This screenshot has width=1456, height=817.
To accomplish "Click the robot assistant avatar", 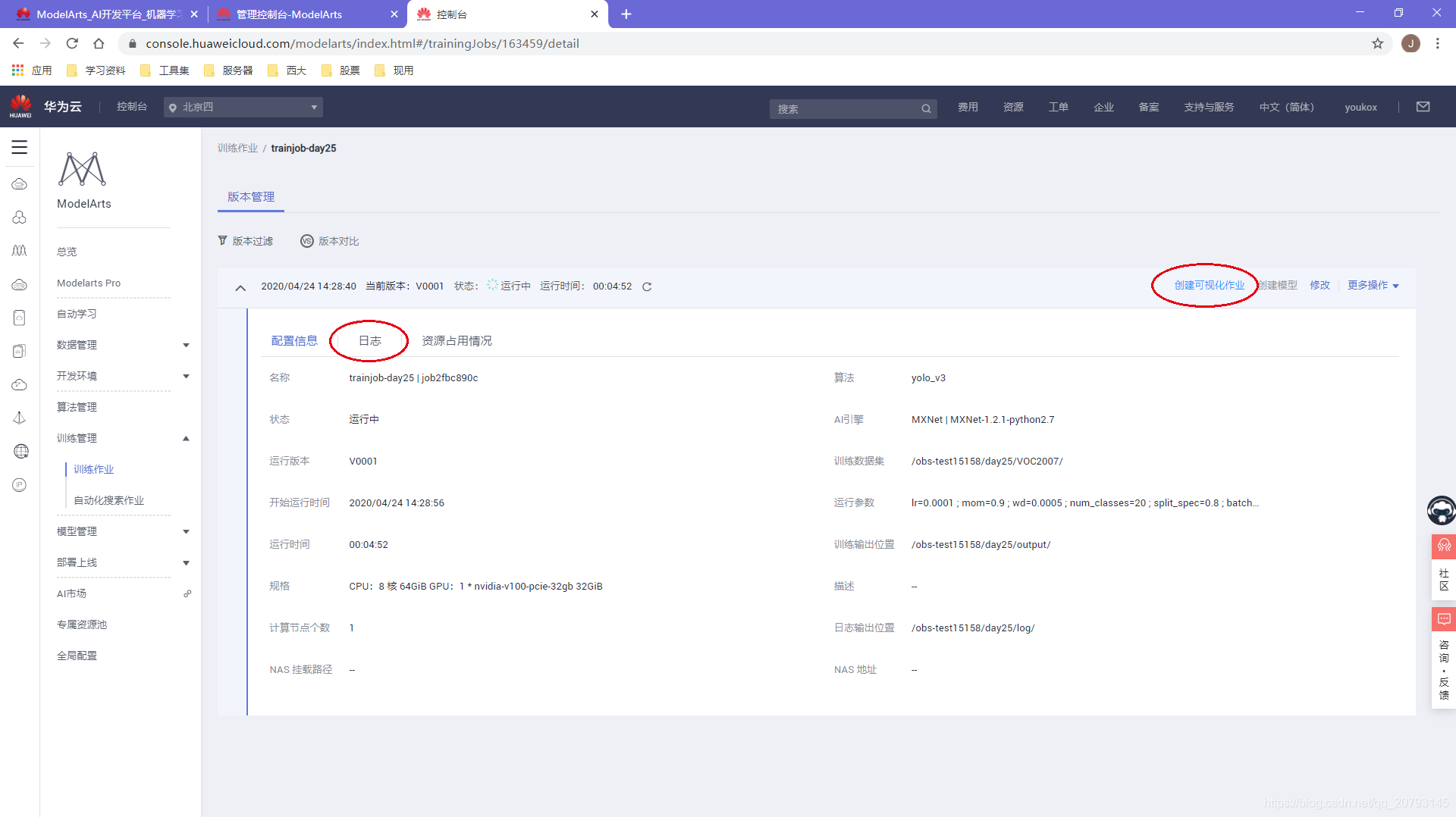I will point(1440,510).
